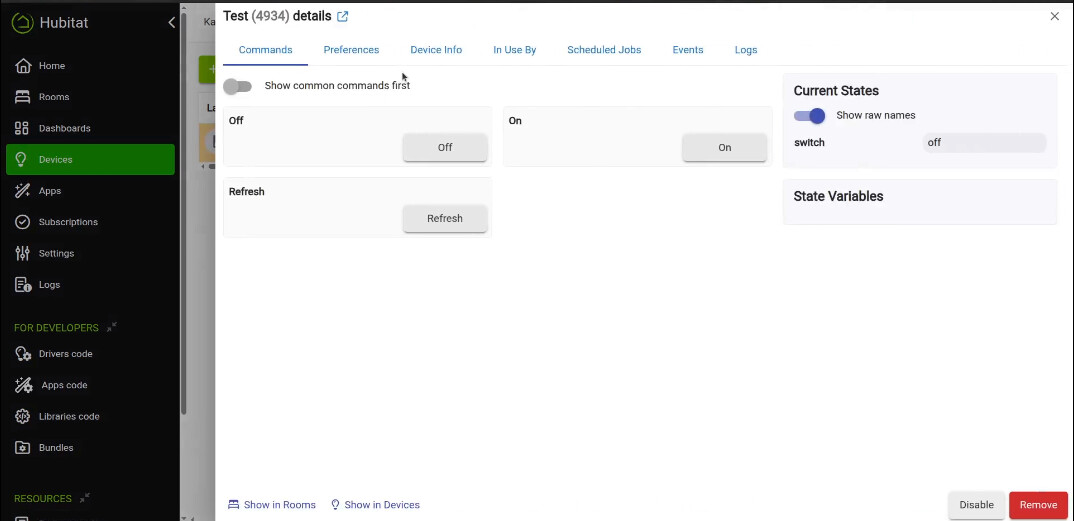Collapse the sidebar with the chevron arrow
Image resolution: width=1074 pixels, height=521 pixels.
(171, 22)
